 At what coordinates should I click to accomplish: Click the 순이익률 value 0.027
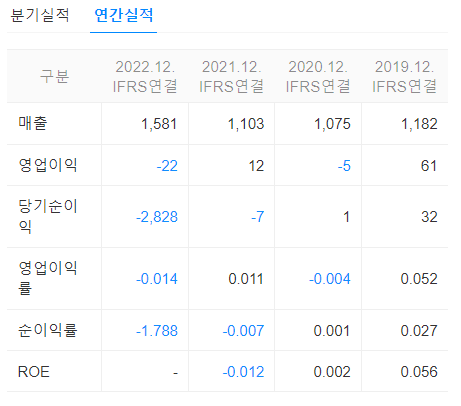pos(419,331)
